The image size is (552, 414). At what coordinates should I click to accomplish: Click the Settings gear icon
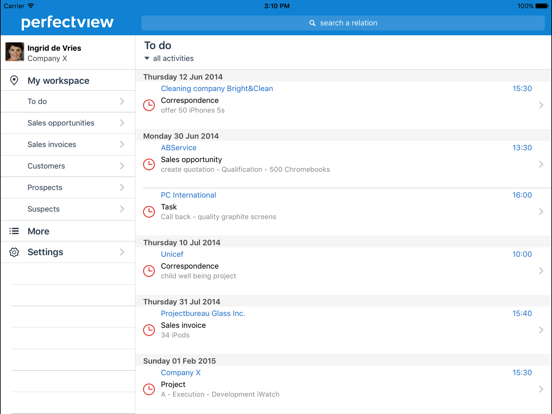14,252
